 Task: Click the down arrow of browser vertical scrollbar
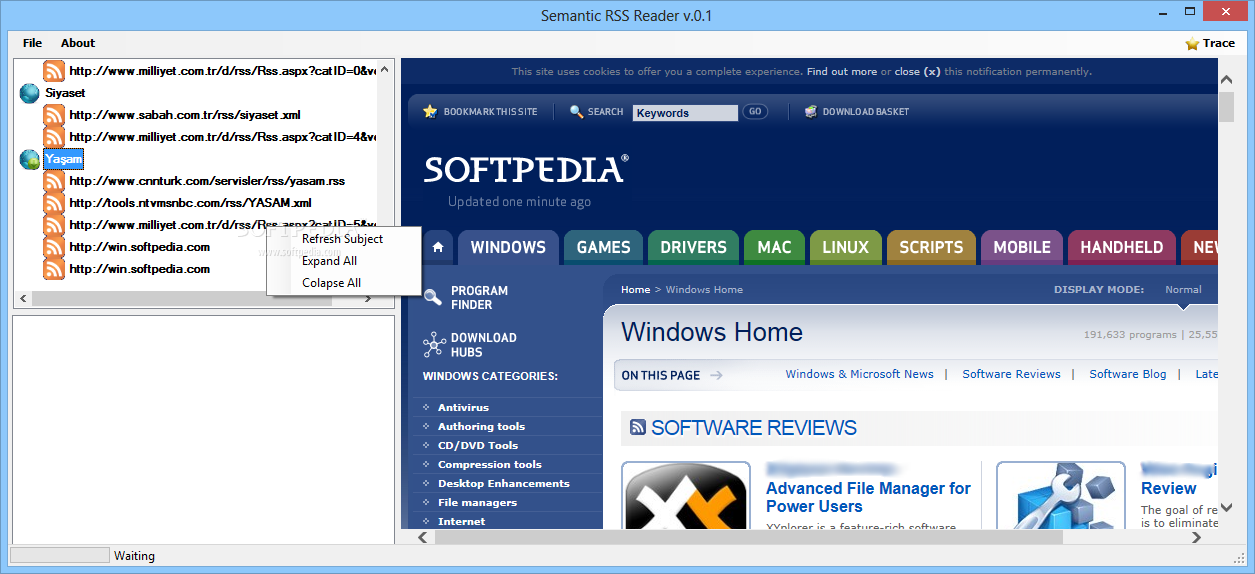[x=1227, y=509]
